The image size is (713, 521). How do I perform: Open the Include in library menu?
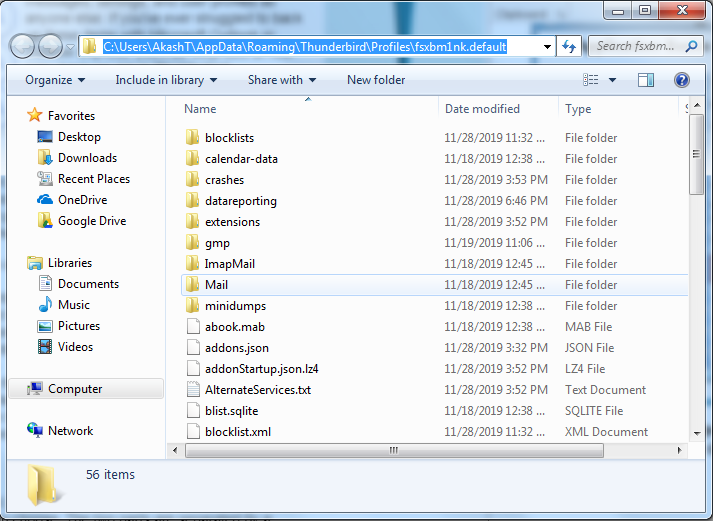click(166, 80)
